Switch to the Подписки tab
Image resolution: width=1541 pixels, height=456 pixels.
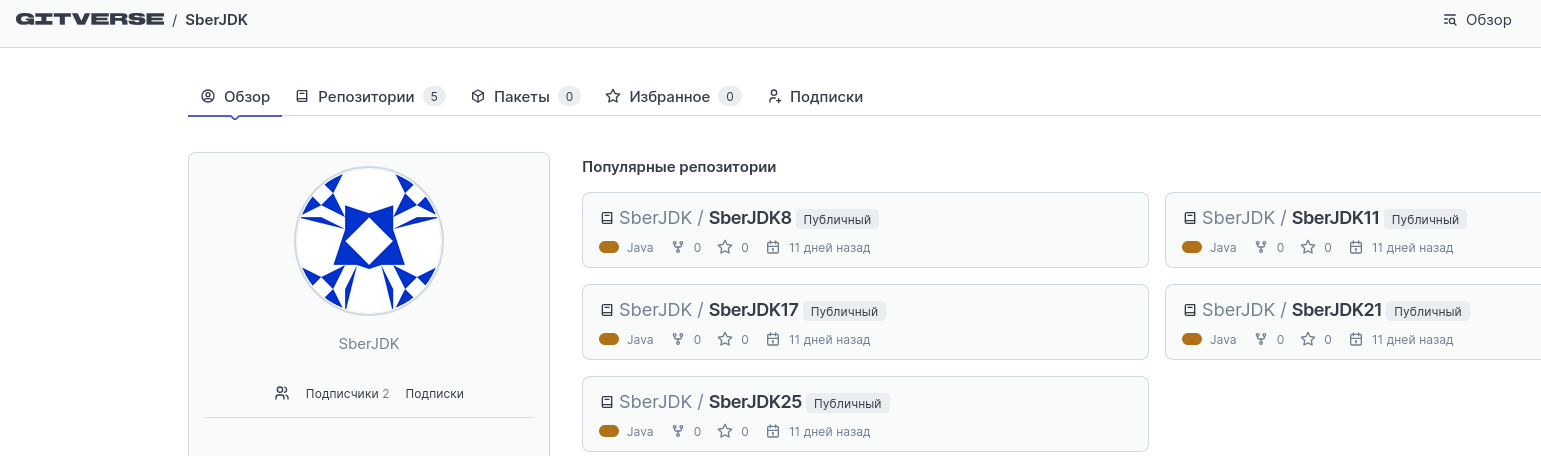[815, 97]
